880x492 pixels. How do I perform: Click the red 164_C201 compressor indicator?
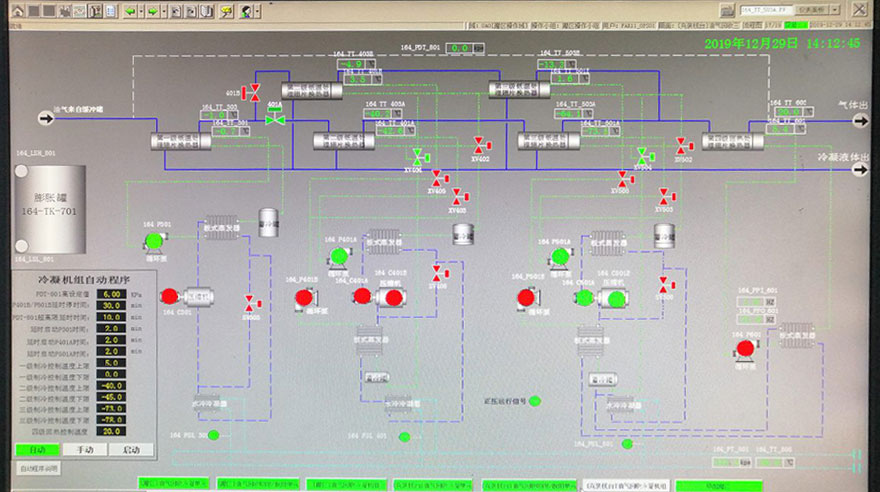[x=169, y=296]
